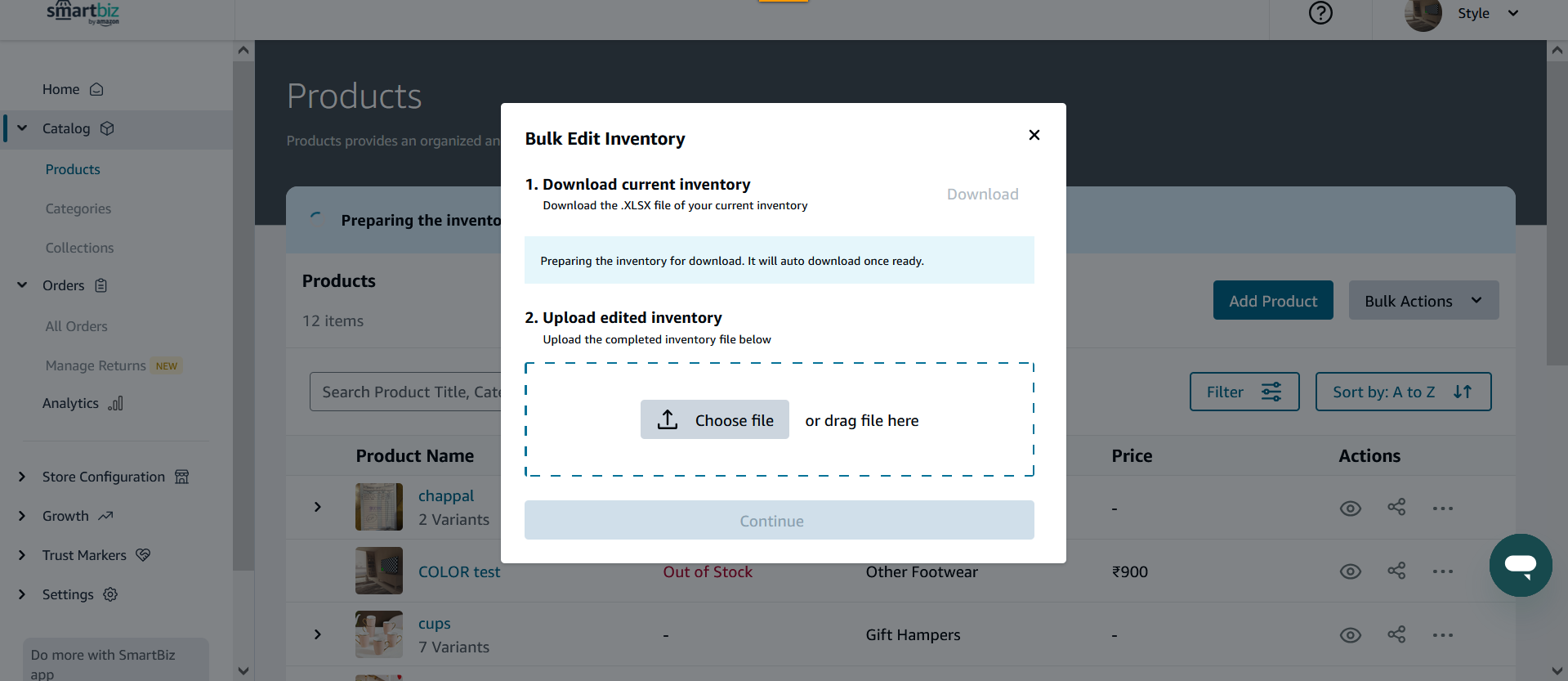The width and height of the screenshot is (1568, 681).
Task: Open more options for COLOR test
Action: point(1443,571)
